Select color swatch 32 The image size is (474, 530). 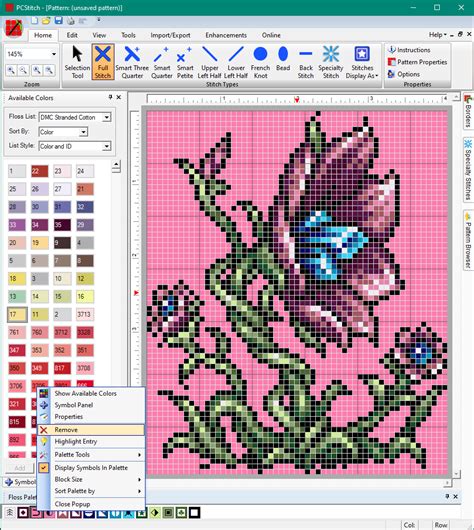click(85, 207)
